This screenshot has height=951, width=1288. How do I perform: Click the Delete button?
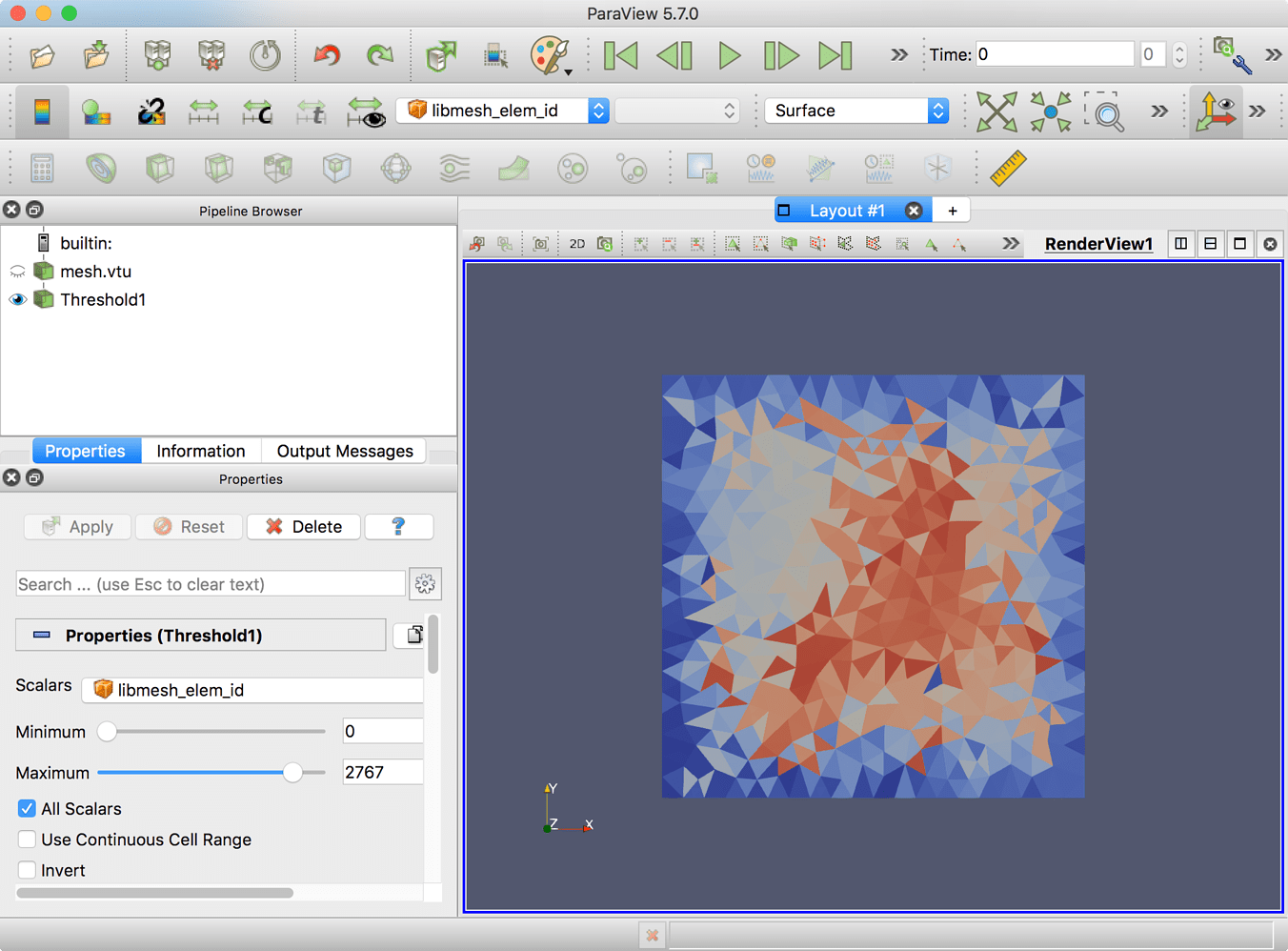coord(304,527)
